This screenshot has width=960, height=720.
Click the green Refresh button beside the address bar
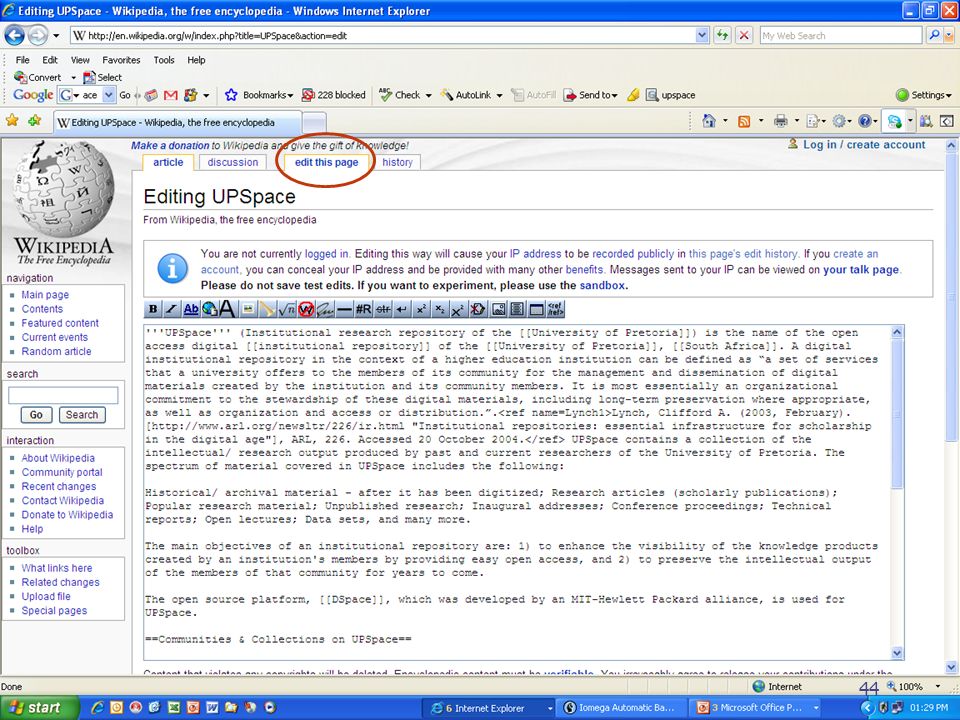pos(723,36)
